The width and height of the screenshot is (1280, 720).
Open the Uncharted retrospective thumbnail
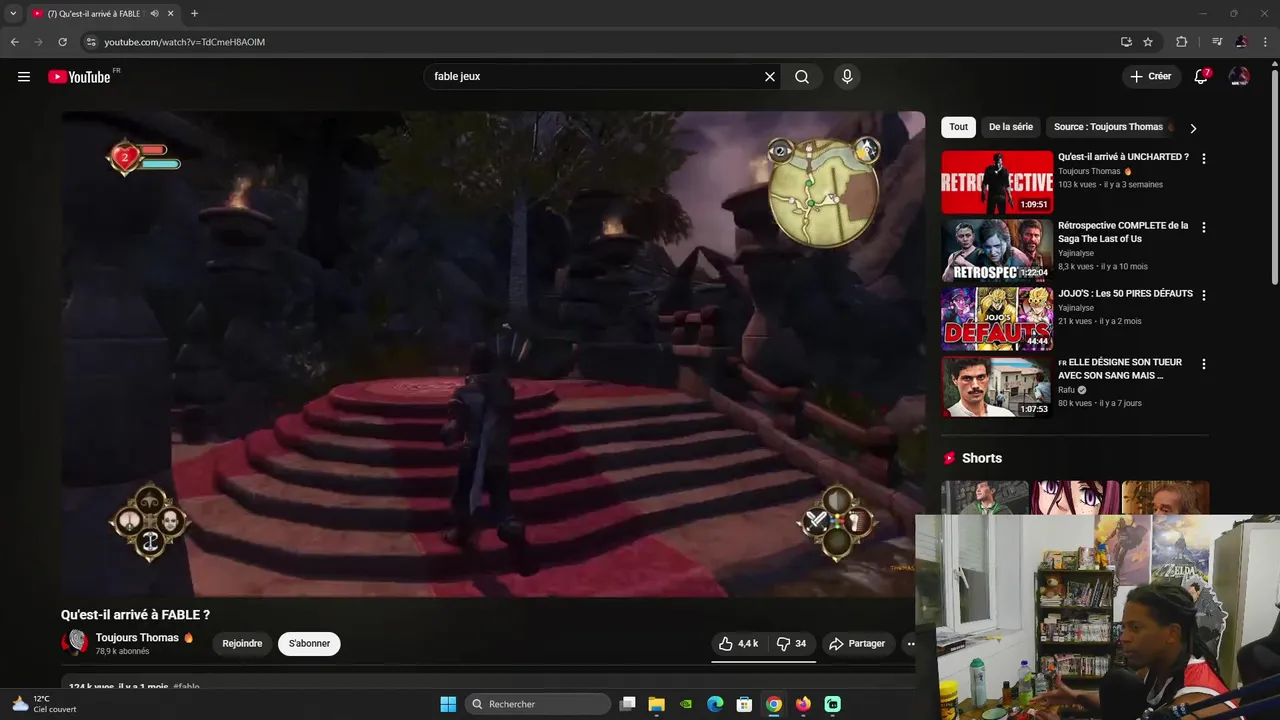pos(997,182)
